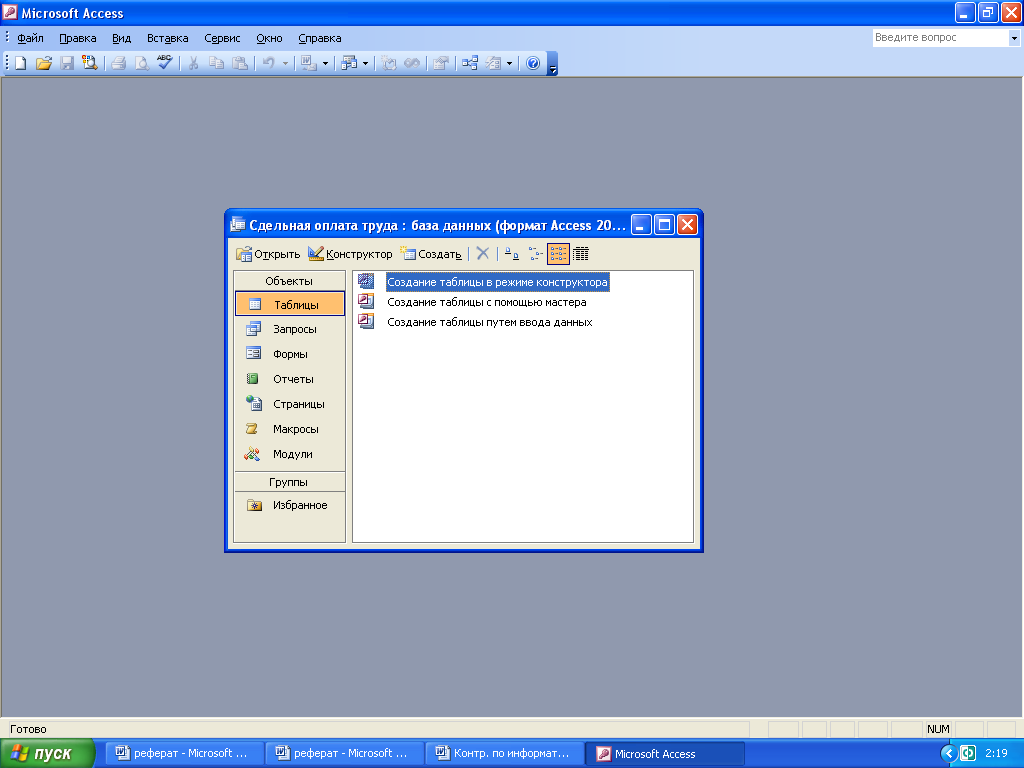Open the Вид menu

(121, 39)
